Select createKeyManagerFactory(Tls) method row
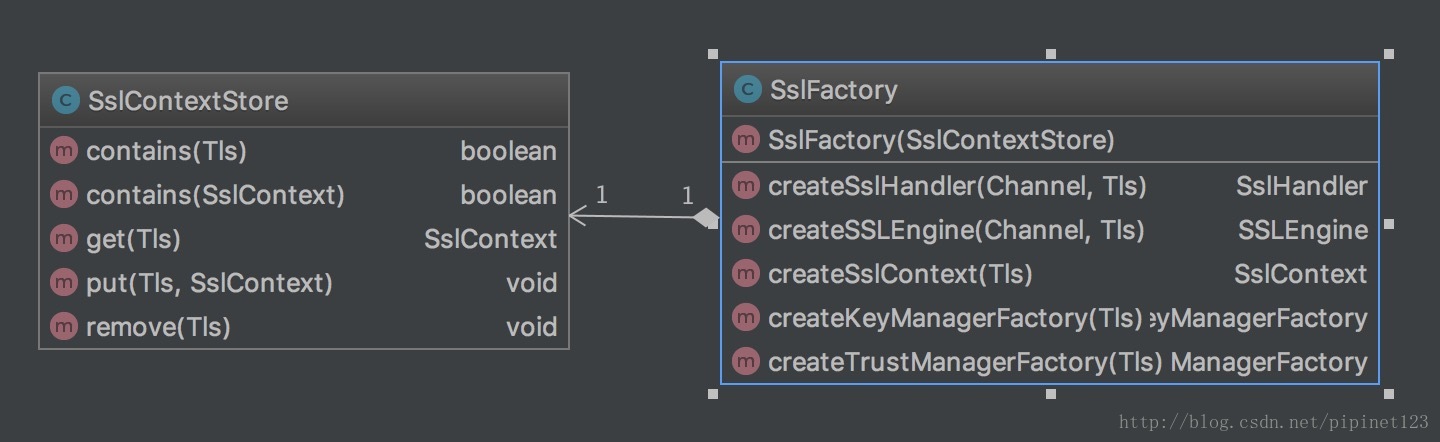Image resolution: width=1440 pixels, height=442 pixels. pos(1050,318)
